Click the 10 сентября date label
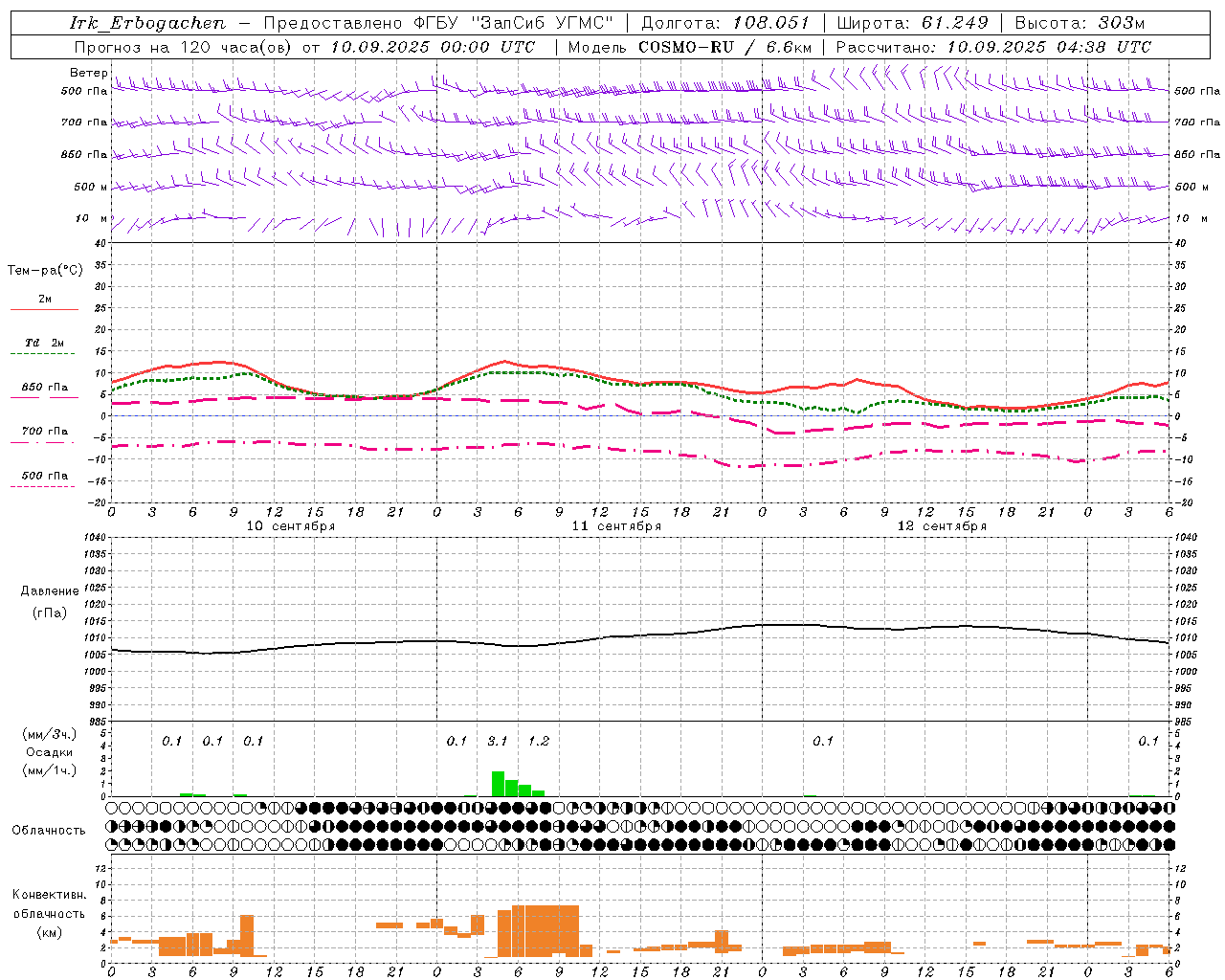 [x=291, y=526]
